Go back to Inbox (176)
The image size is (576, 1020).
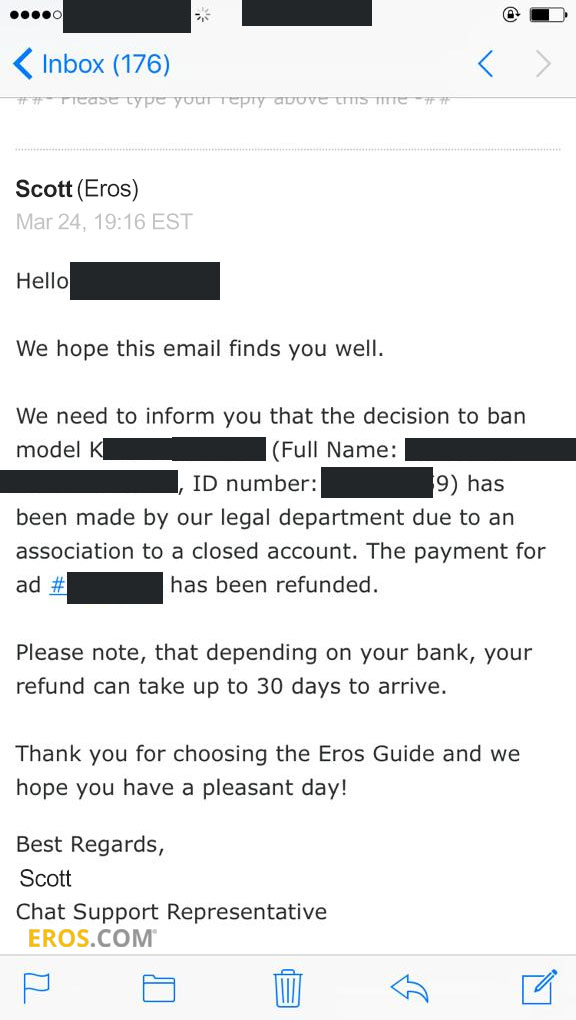[92, 64]
